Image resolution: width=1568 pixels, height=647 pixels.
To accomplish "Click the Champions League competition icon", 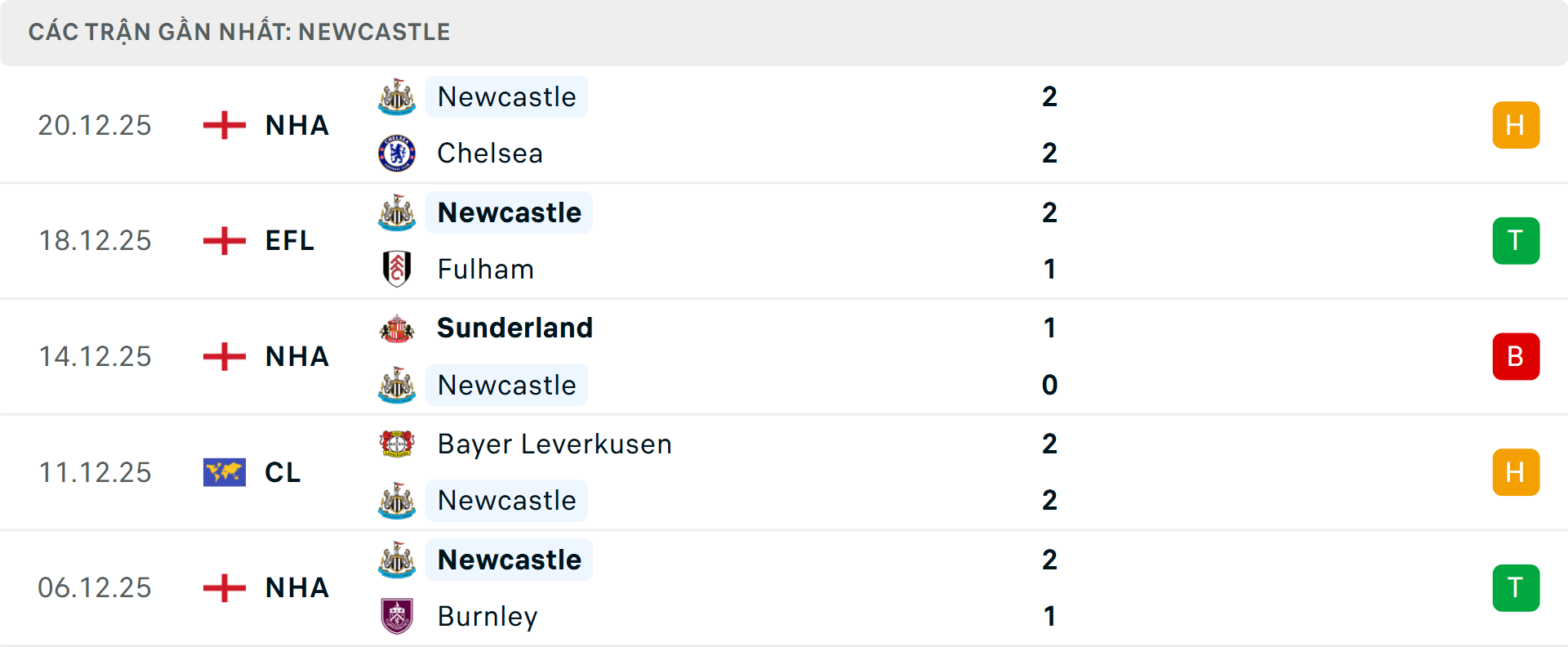I will pyautogui.click(x=224, y=472).
